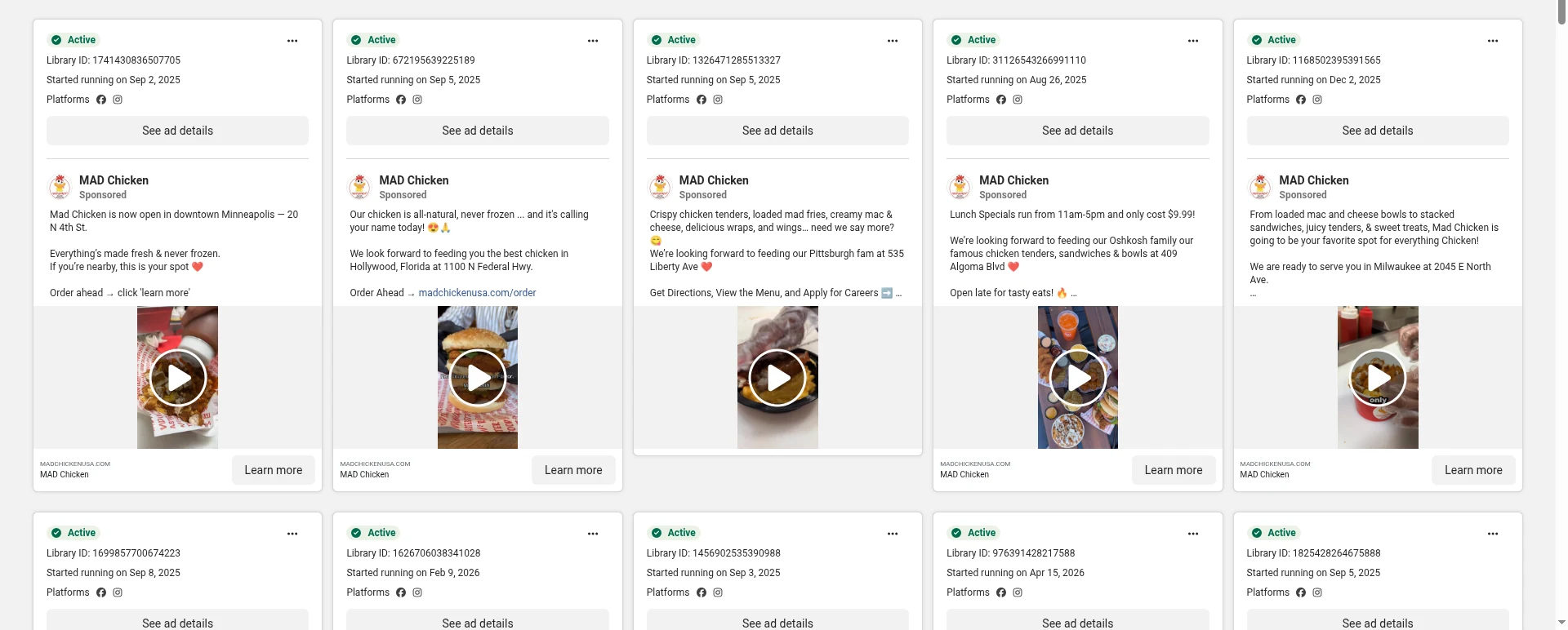Open the options menu for ad 1456902535390988
This screenshot has height=630, width=1568.
click(x=893, y=534)
